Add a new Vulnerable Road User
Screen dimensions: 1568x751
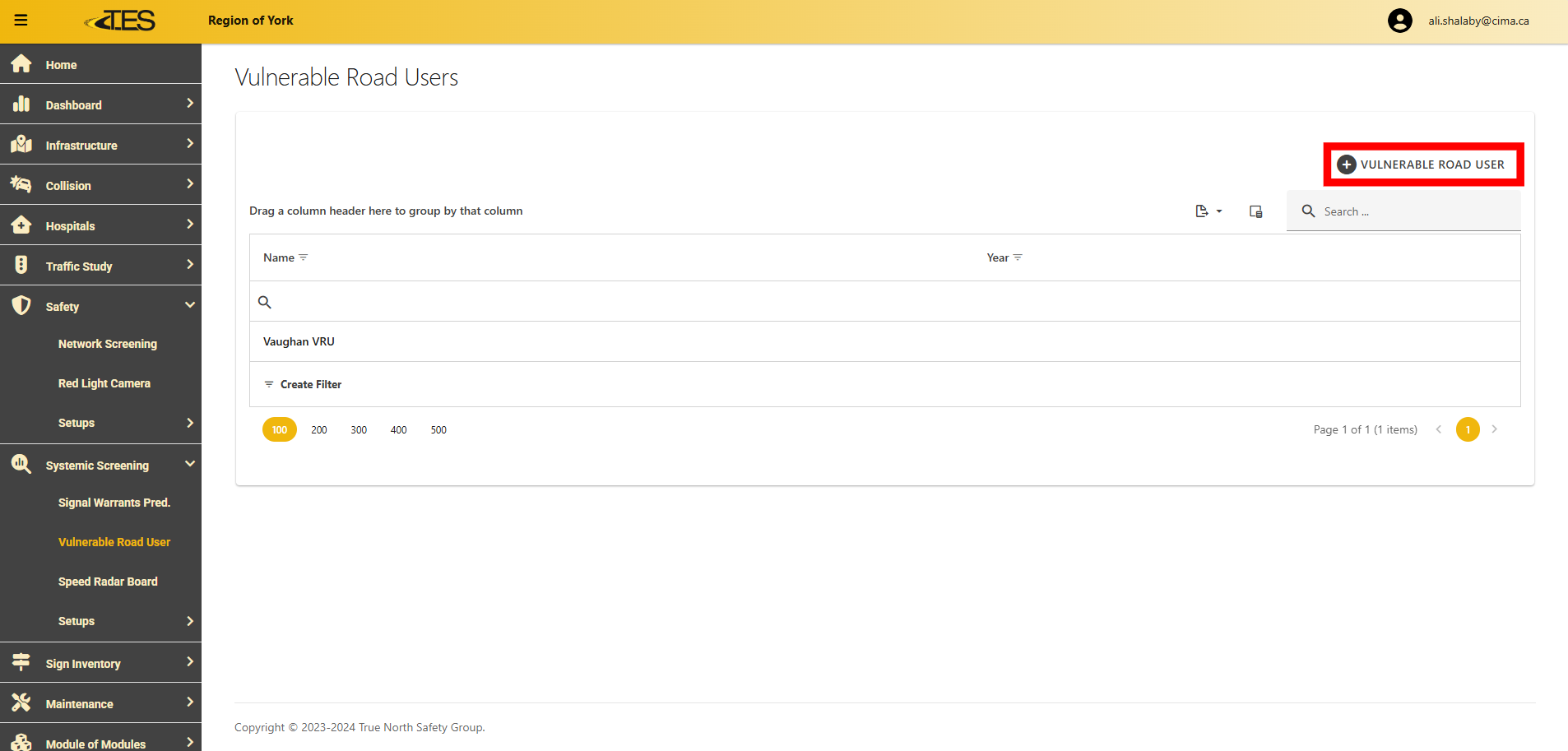1422,165
